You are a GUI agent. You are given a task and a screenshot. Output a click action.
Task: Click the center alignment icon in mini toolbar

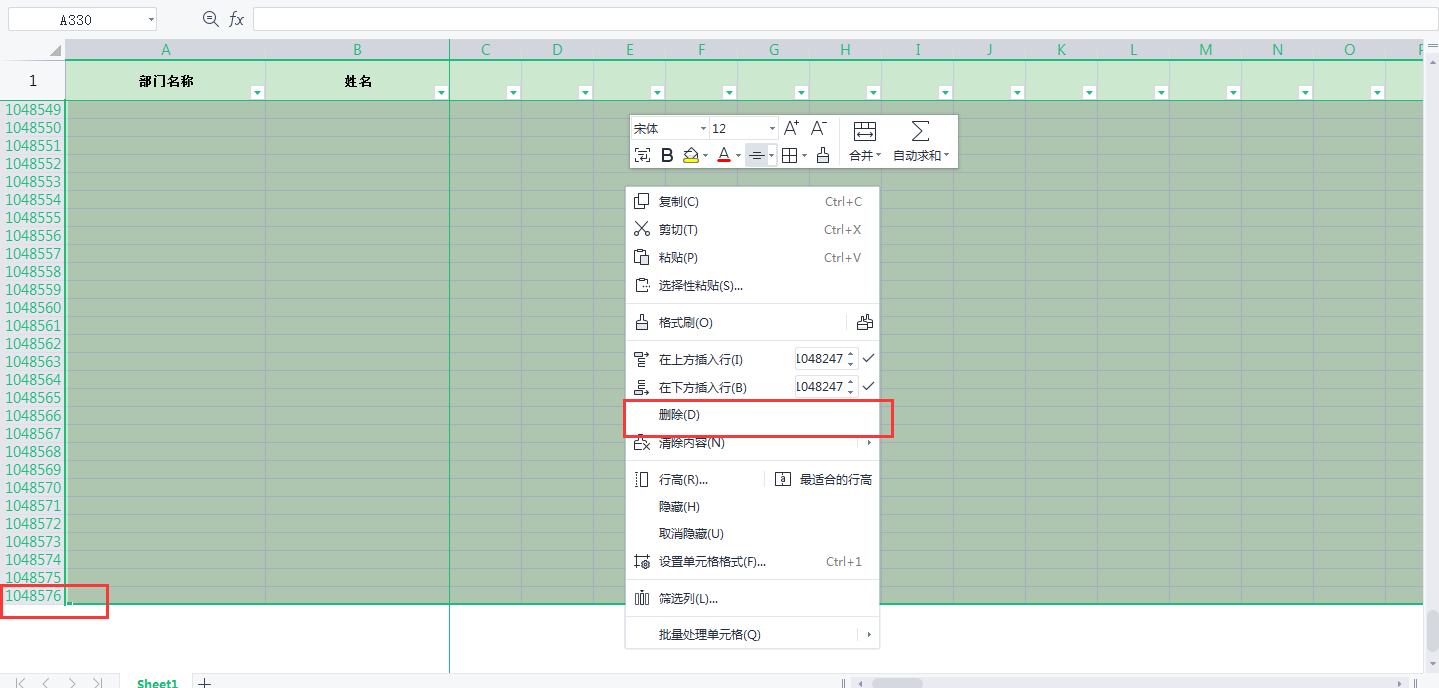point(757,155)
